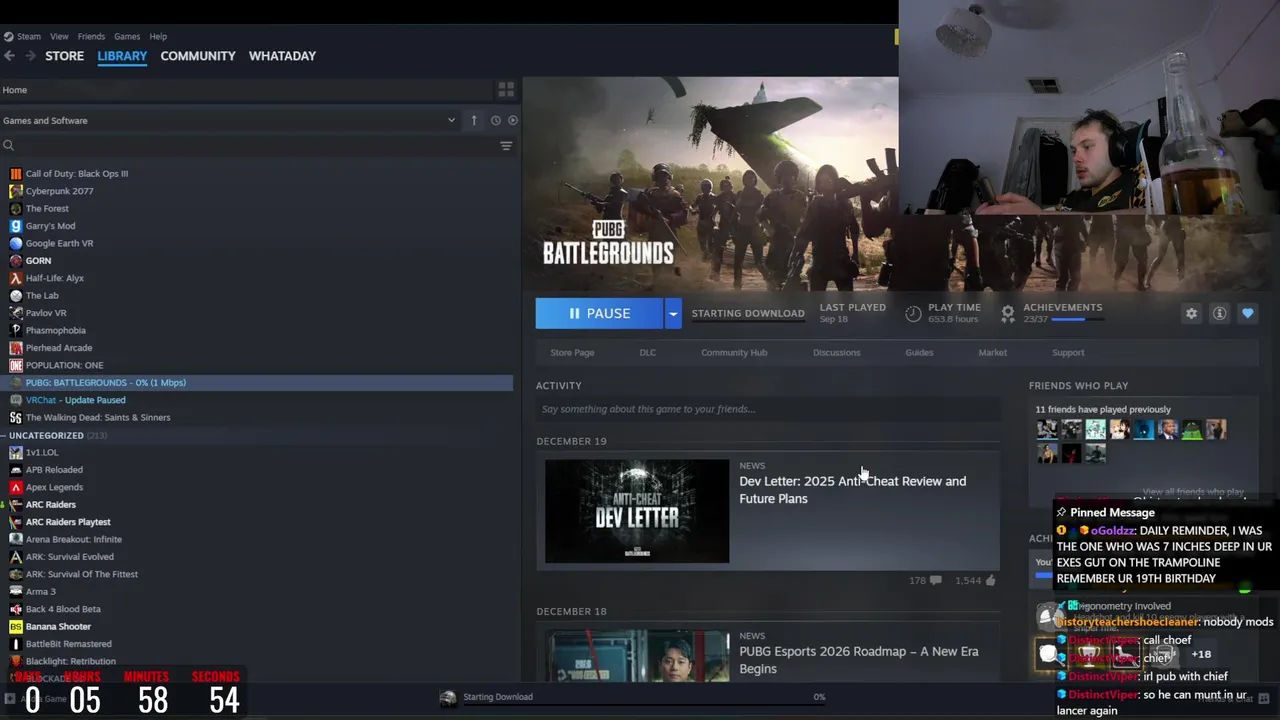Click the Steam logo menu icon

8,36
